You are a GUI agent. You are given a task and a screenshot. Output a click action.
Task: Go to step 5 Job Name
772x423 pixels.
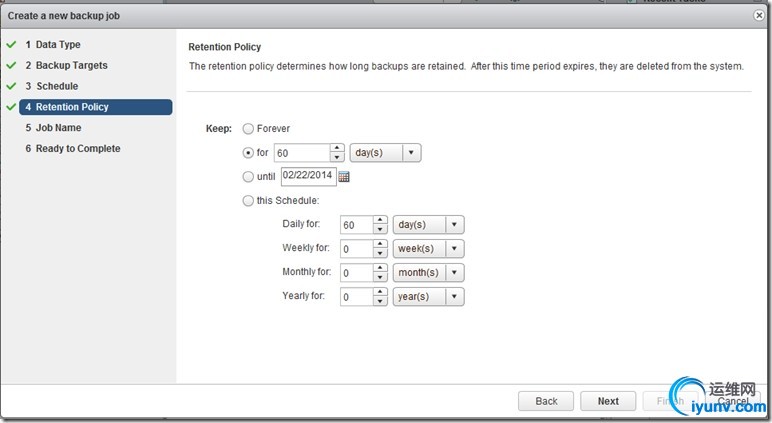[53, 128]
